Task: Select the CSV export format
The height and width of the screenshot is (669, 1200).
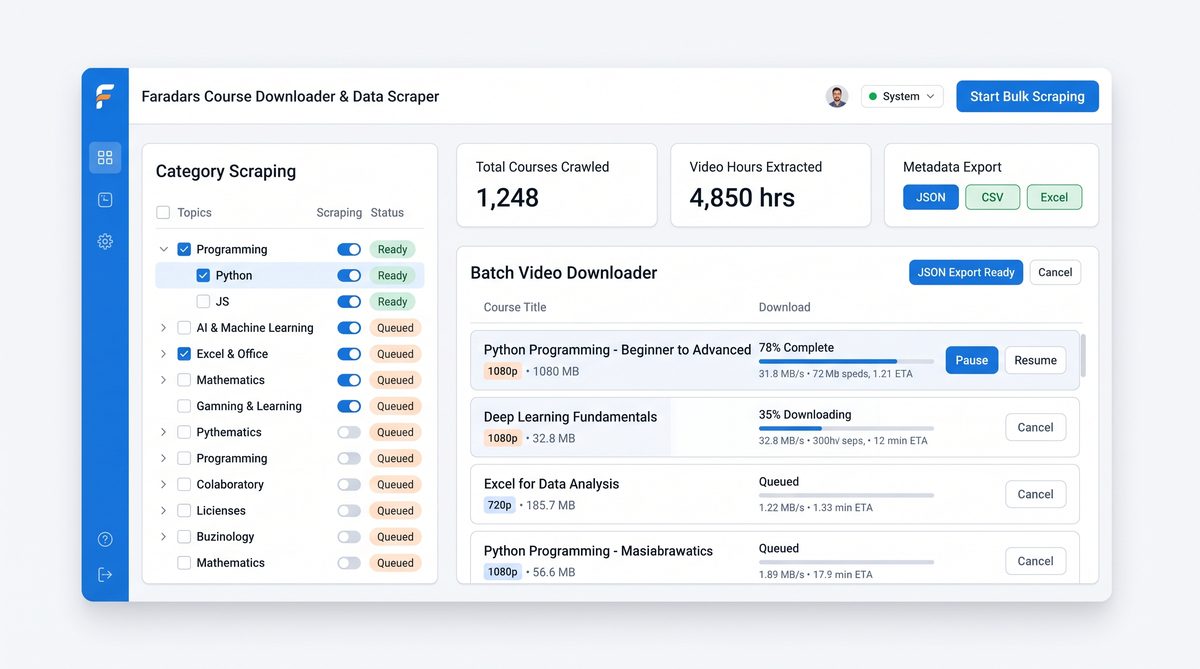Action: (992, 197)
